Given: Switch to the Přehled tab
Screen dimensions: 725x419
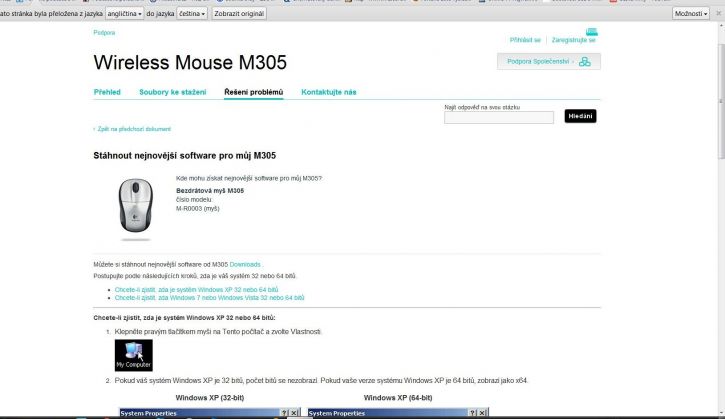Looking at the screenshot, I should tap(107, 92).
